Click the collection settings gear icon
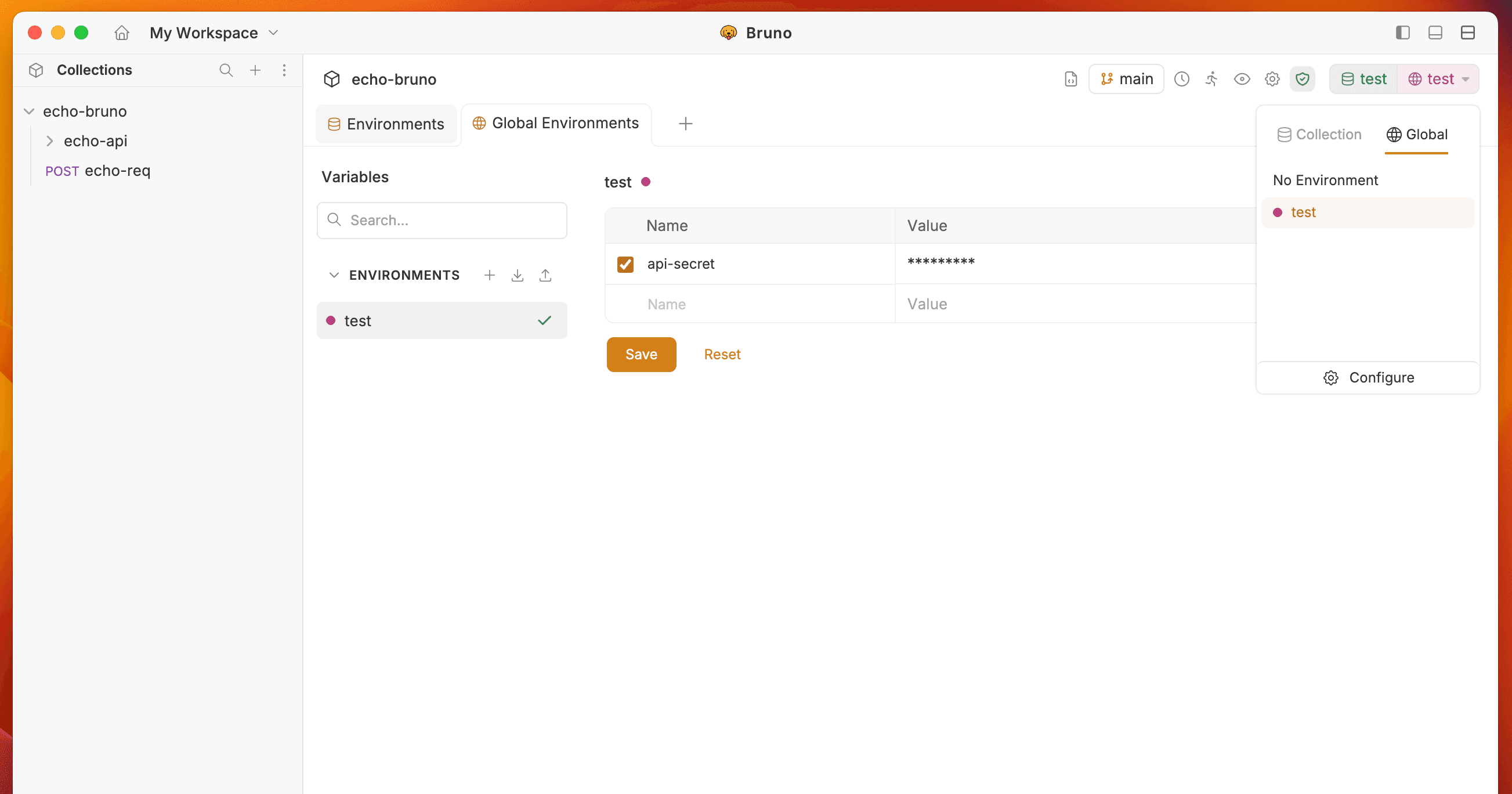Screen dimensions: 1512x794 pyautogui.click(x=1272, y=79)
